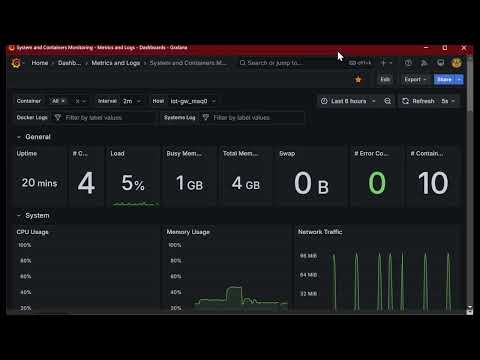Click the green '0' error count value
Screen dimensions: 480x360
click(x=377, y=183)
